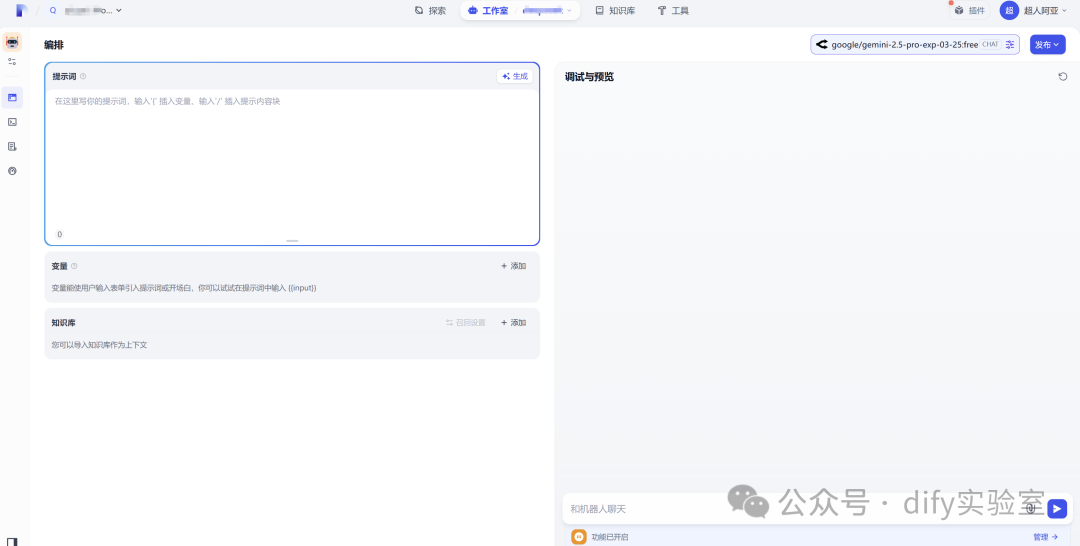The height and width of the screenshot is (546, 1080).
Task: Open the 工具 tools tab
Action: [673, 10]
